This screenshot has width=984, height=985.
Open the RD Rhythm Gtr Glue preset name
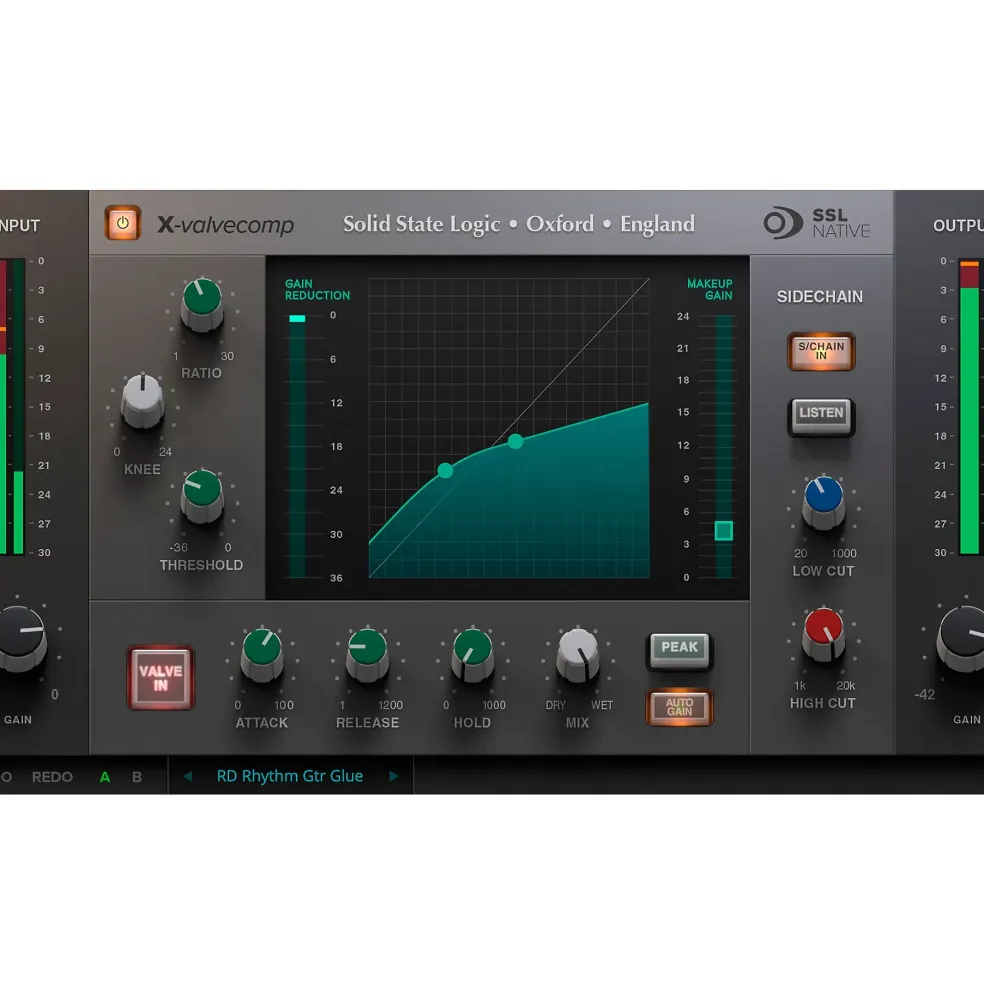coord(290,776)
